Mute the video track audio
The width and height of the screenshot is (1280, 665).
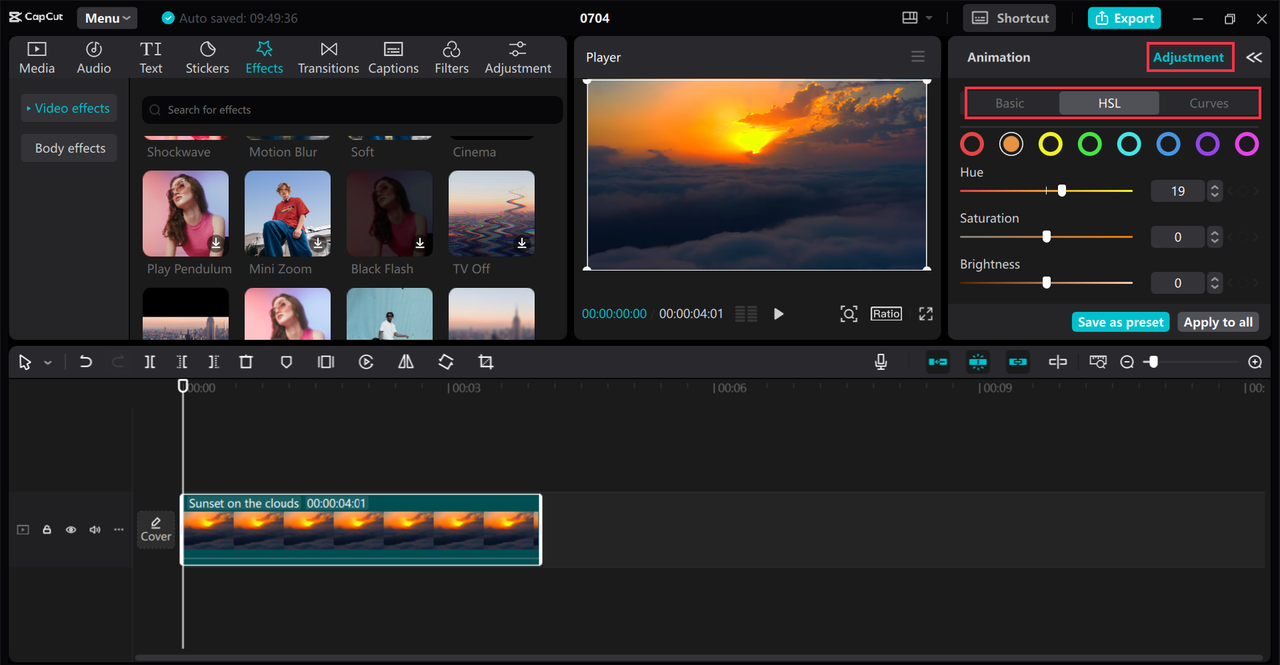point(95,530)
